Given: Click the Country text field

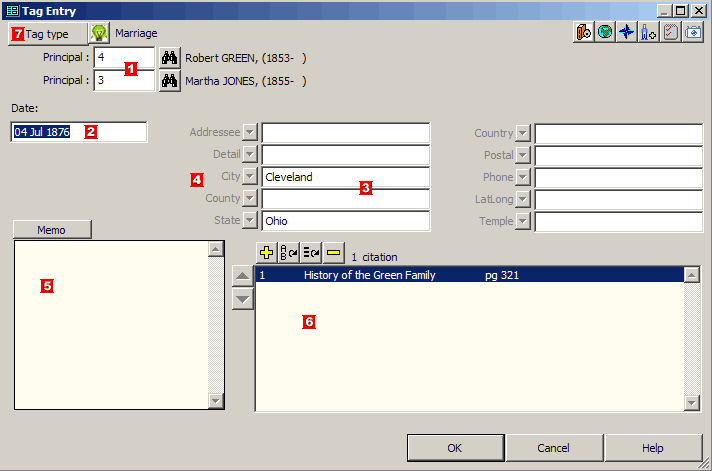Looking at the screenshot, I should tap(618, 134).
